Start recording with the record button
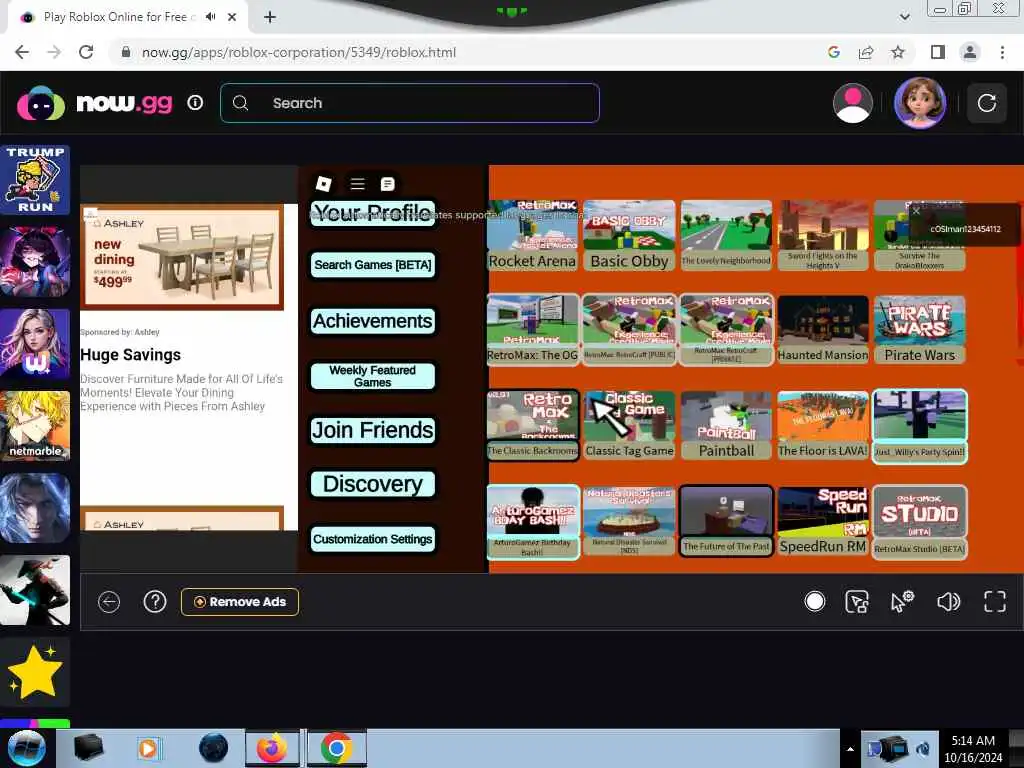The height and width of the screenshot is (768, 1024). (814, 601)
